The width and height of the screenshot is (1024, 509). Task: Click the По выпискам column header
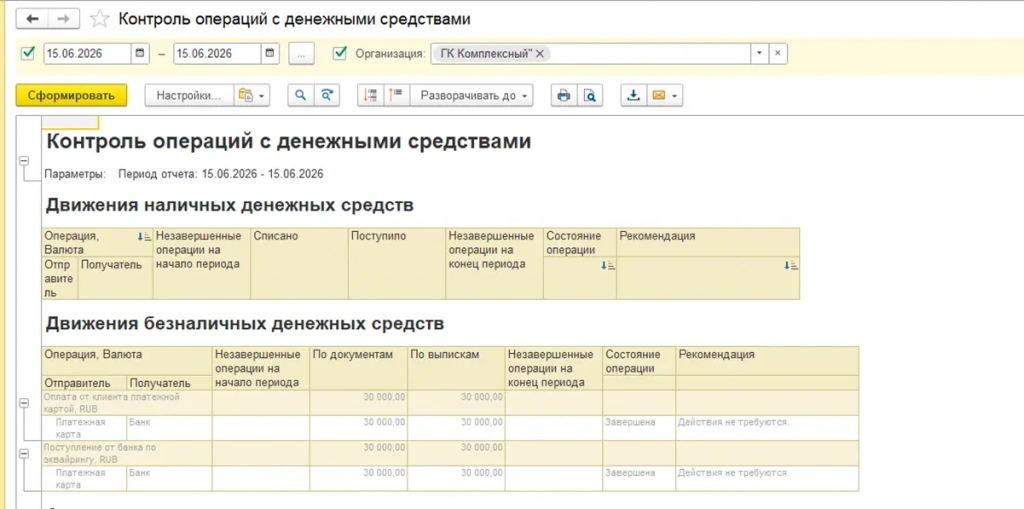click(456, 368)
